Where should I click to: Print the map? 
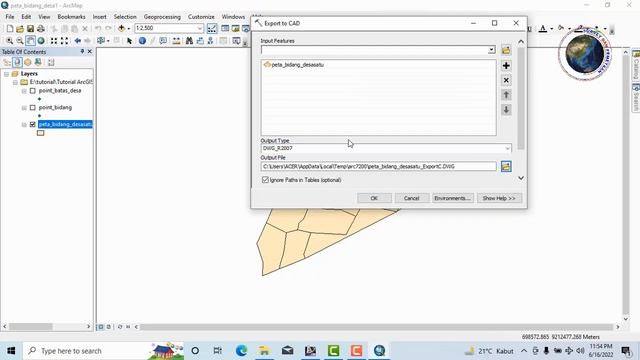[x=41, y=29]
